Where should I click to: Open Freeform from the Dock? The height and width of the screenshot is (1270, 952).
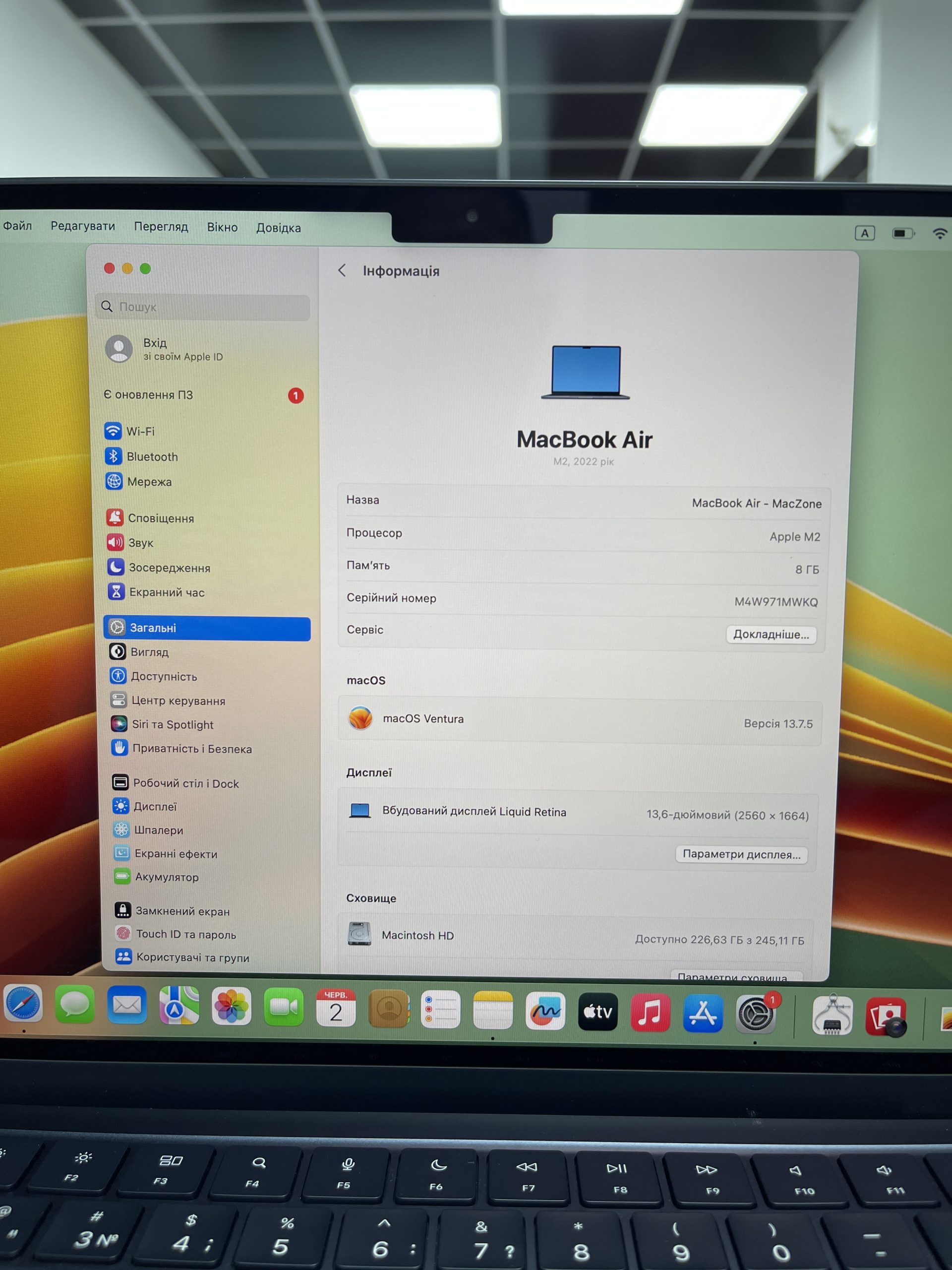(x=545, y=1011)
